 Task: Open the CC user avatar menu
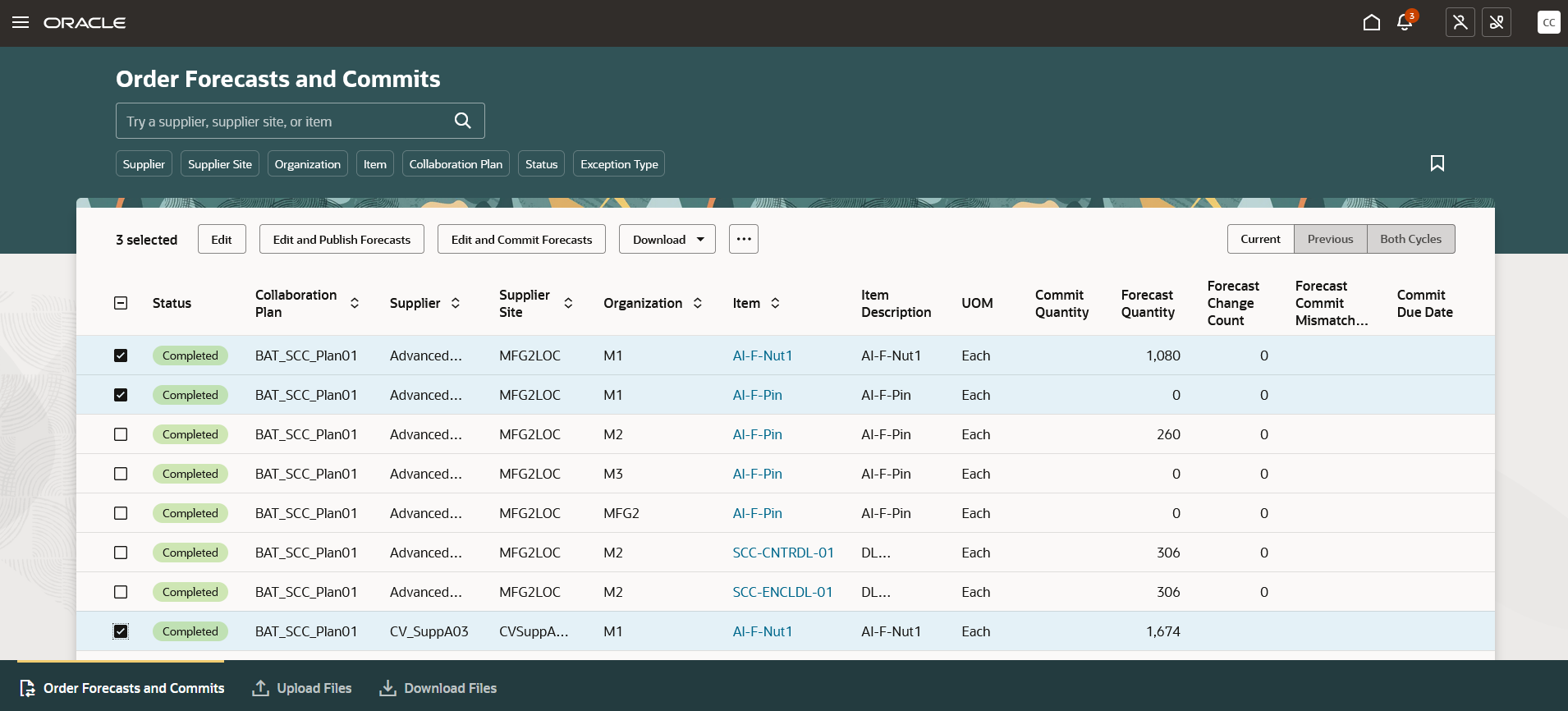(1548, 22)
